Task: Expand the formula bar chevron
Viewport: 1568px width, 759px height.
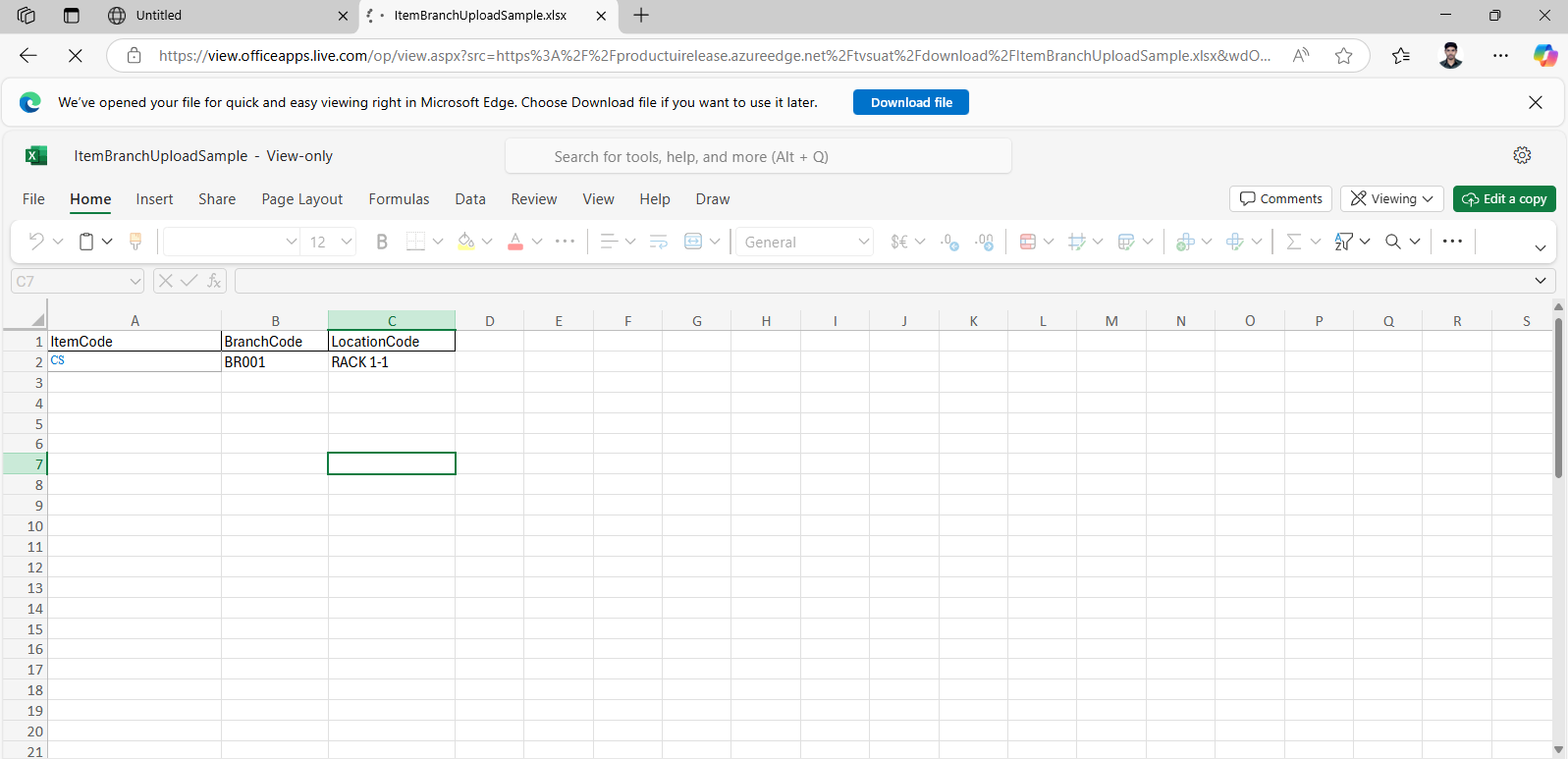Action: coord(1540,281)
